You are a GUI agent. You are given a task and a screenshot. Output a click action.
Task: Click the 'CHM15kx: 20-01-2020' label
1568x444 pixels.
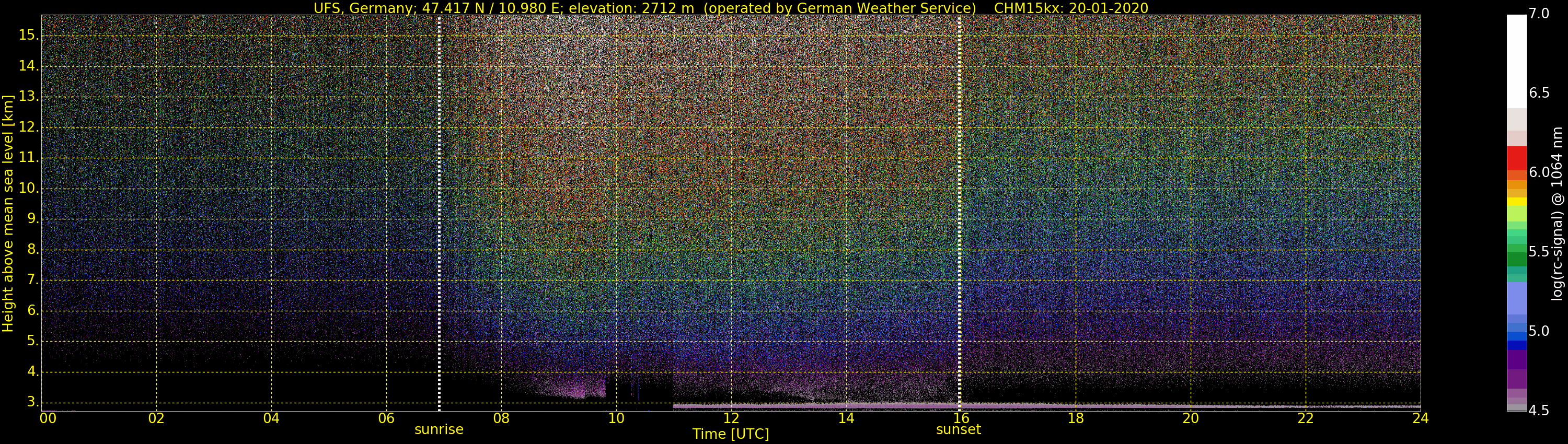pyautogui.click(x=1071, y=8)
